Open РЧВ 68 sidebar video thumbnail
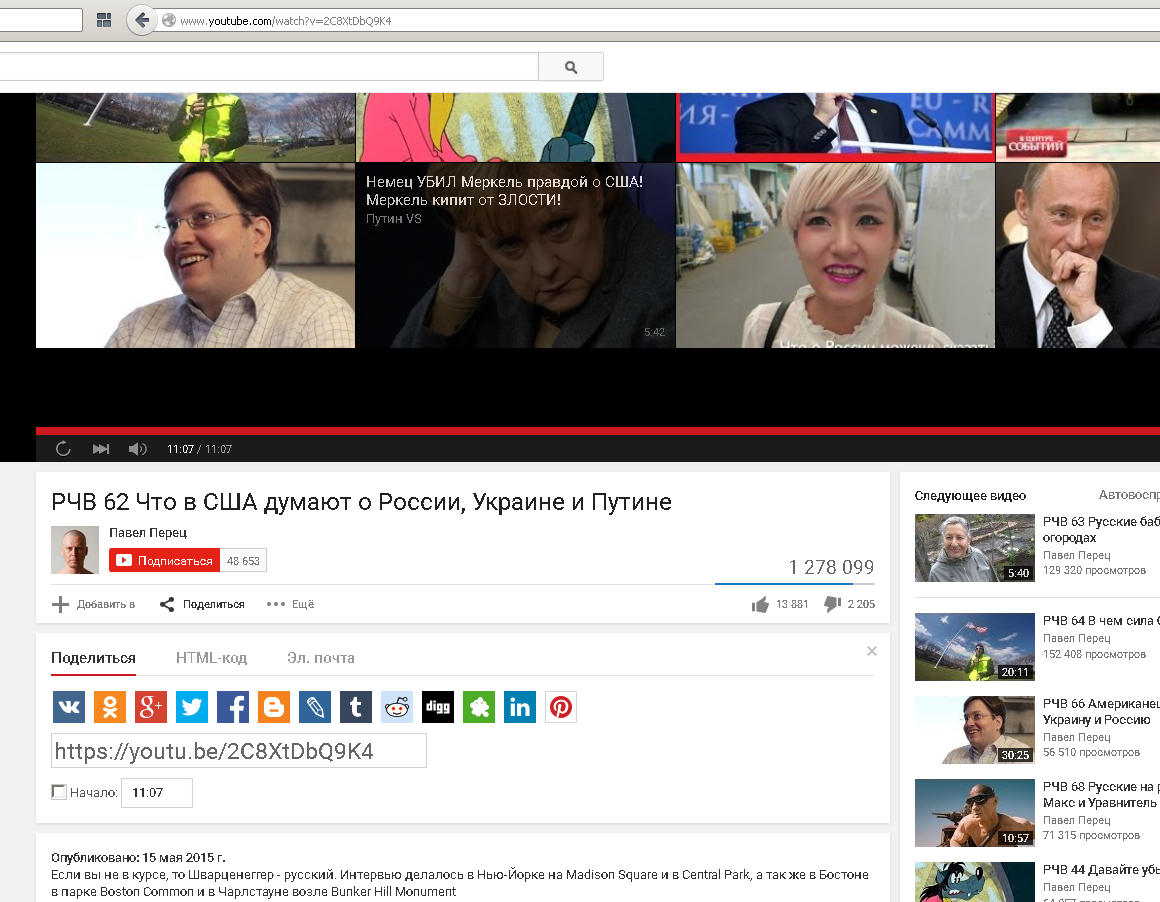This screenshot has width=1160, height=902. click(974, 812)
